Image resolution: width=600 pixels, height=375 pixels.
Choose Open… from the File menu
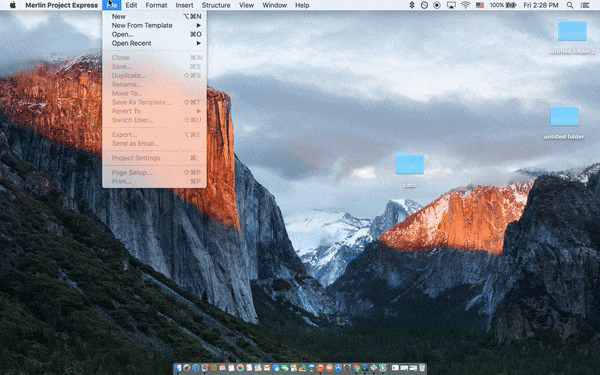pos(155,34)
